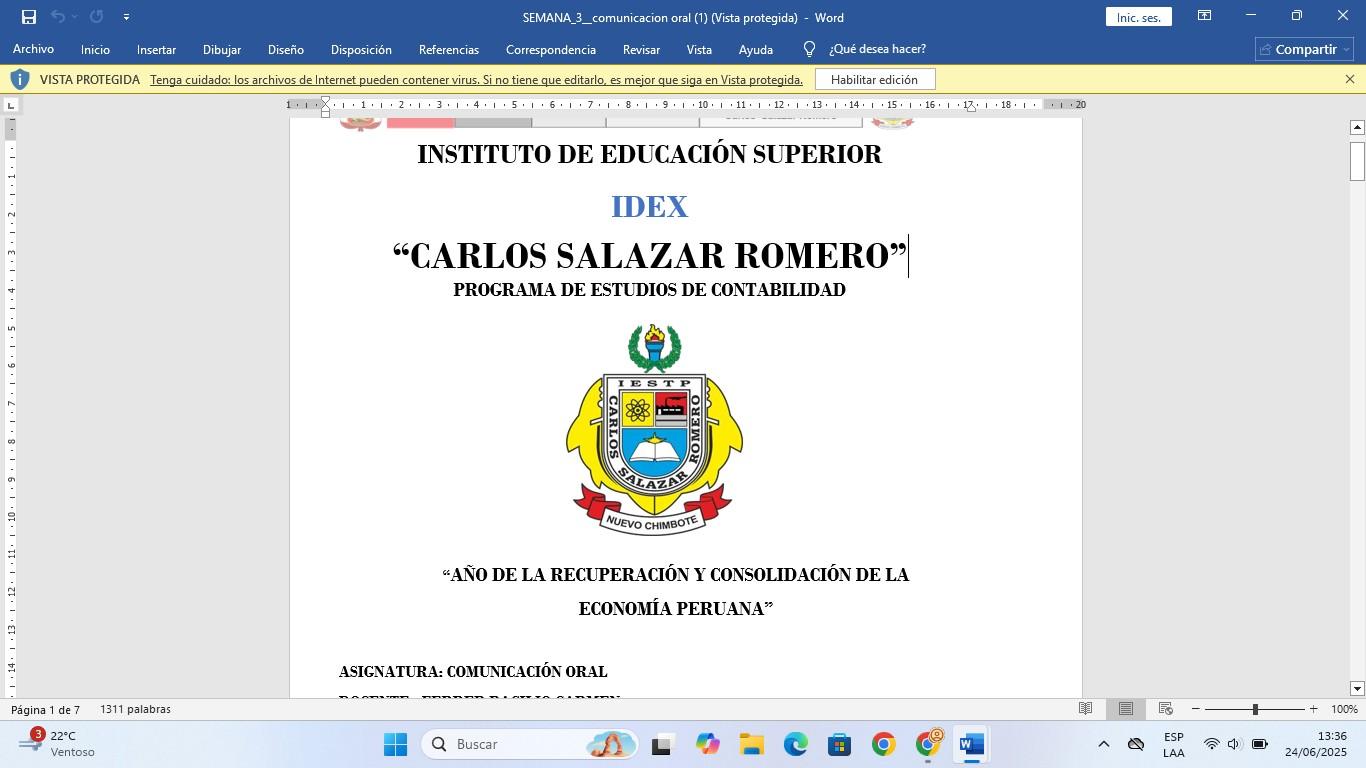
Task: Open File Explorer from taskbar
Action: 752,745
